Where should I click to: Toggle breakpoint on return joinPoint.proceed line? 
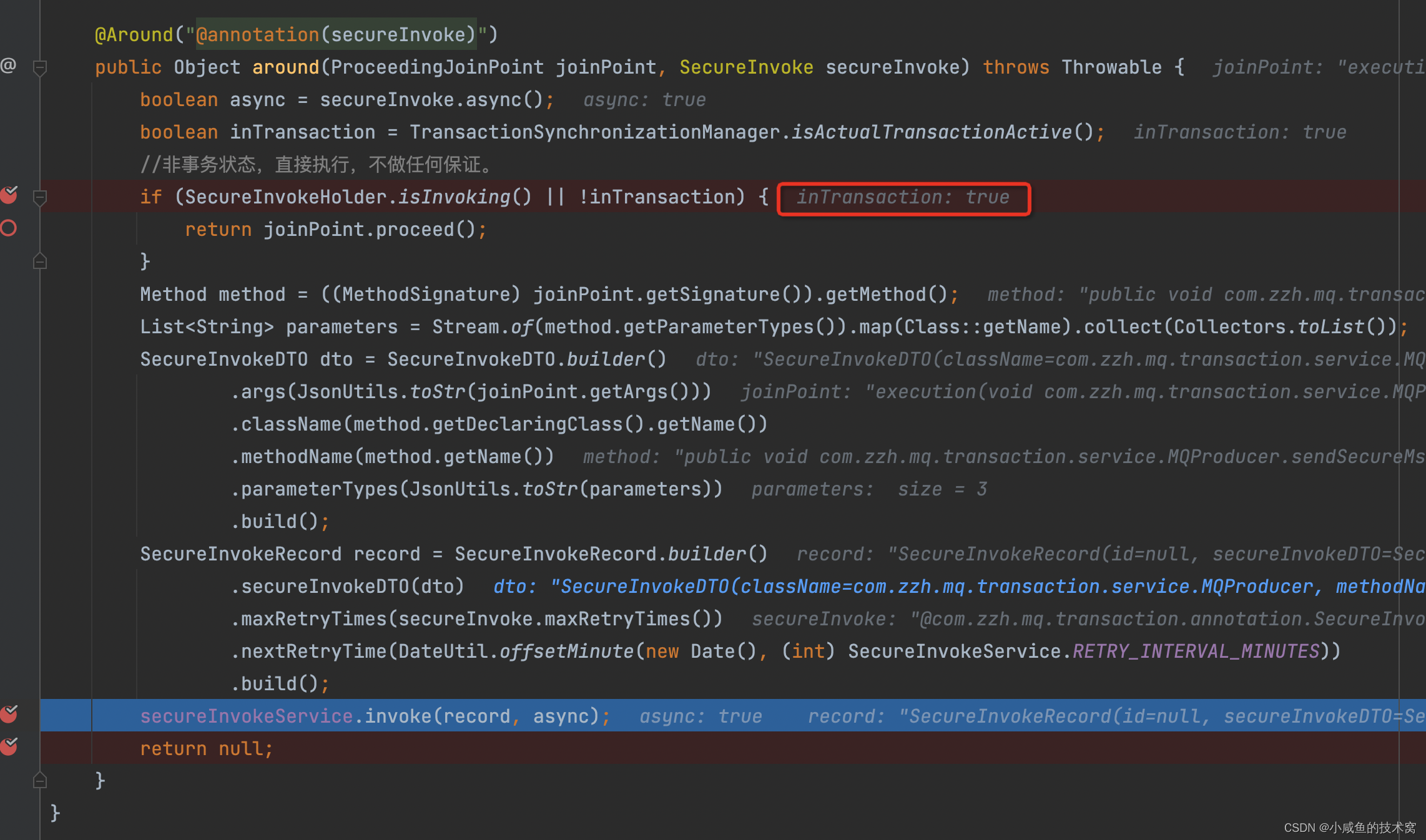[x=9, y=228]
